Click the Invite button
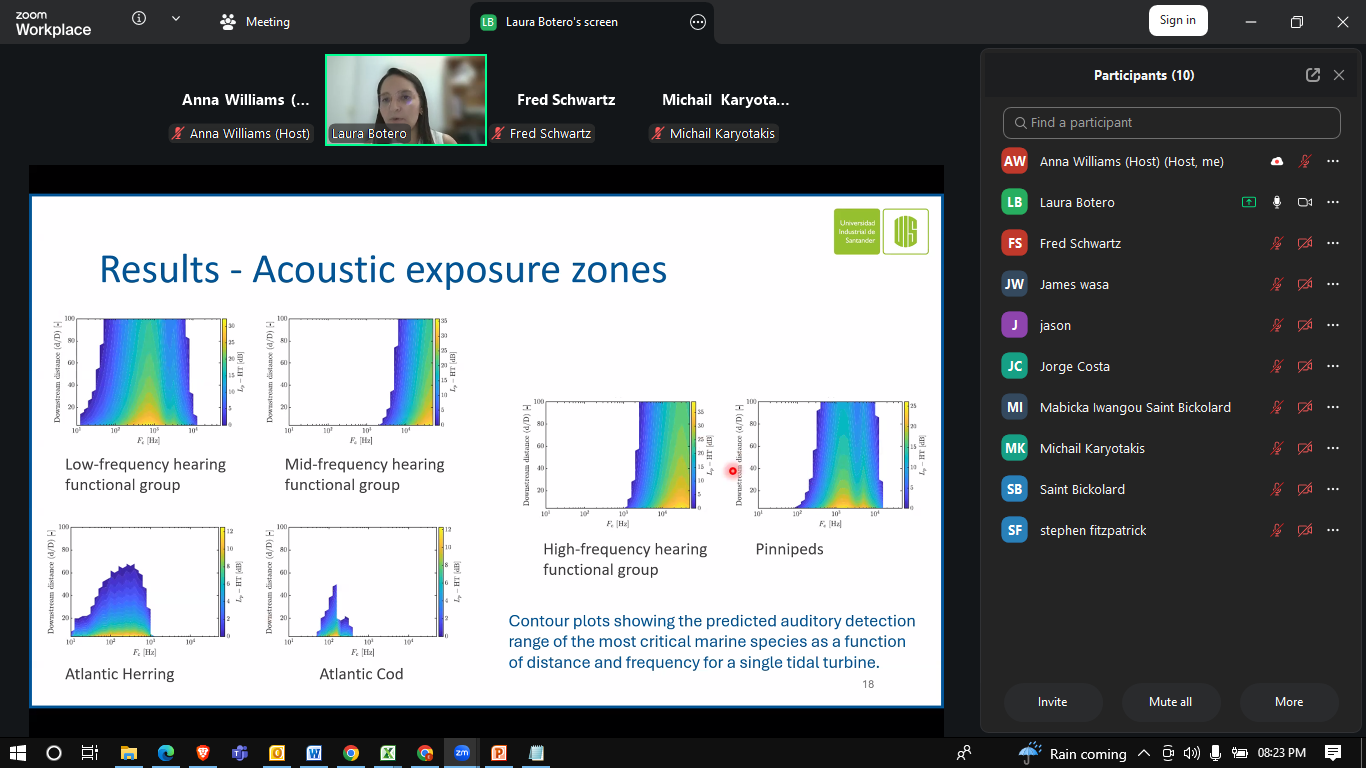 click(x=1053, y=702)
